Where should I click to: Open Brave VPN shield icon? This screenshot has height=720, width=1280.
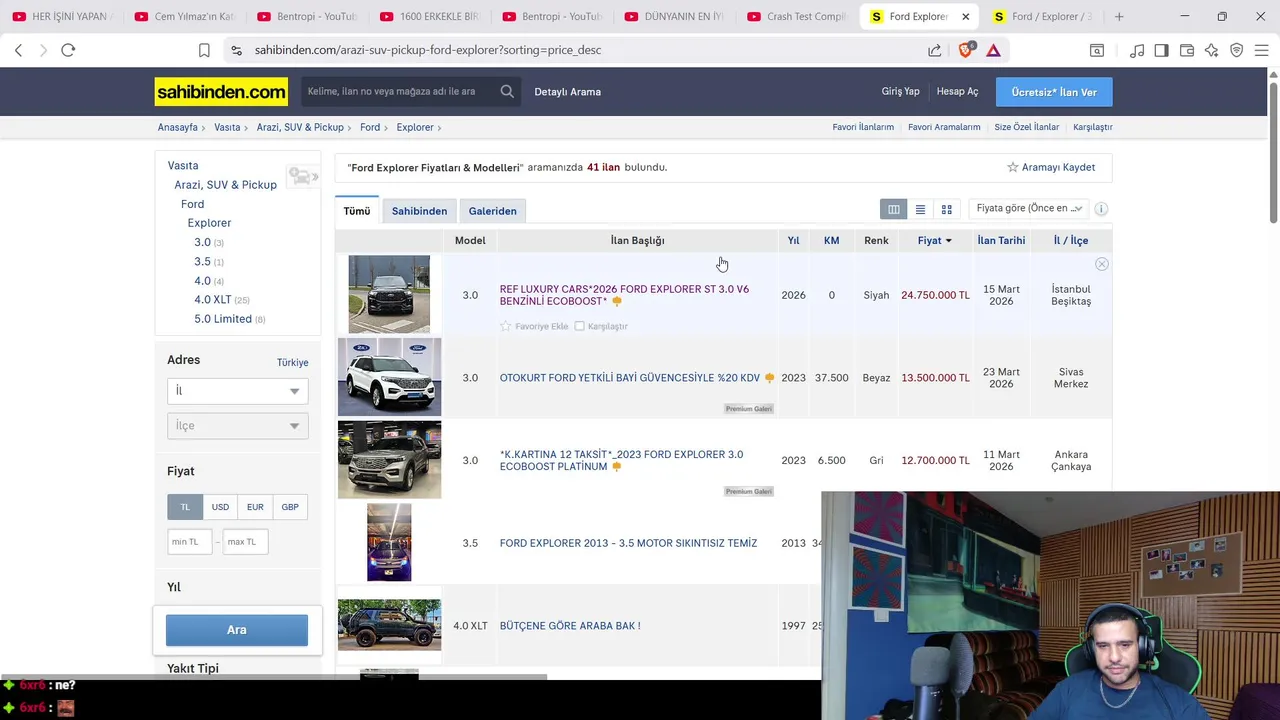pyautogui.click(x=1237, y=50)
